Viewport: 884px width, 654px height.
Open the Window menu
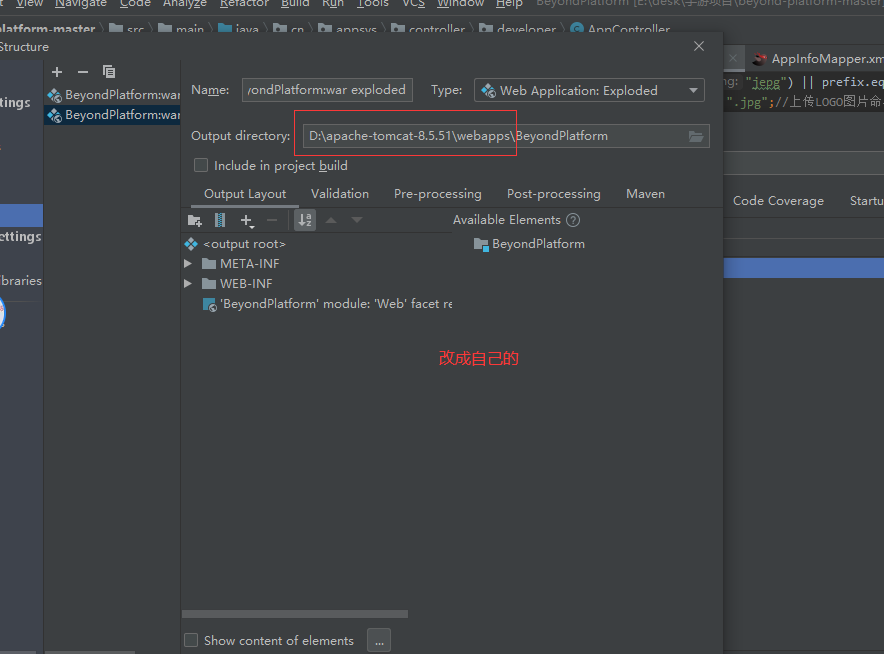point(461,3)
